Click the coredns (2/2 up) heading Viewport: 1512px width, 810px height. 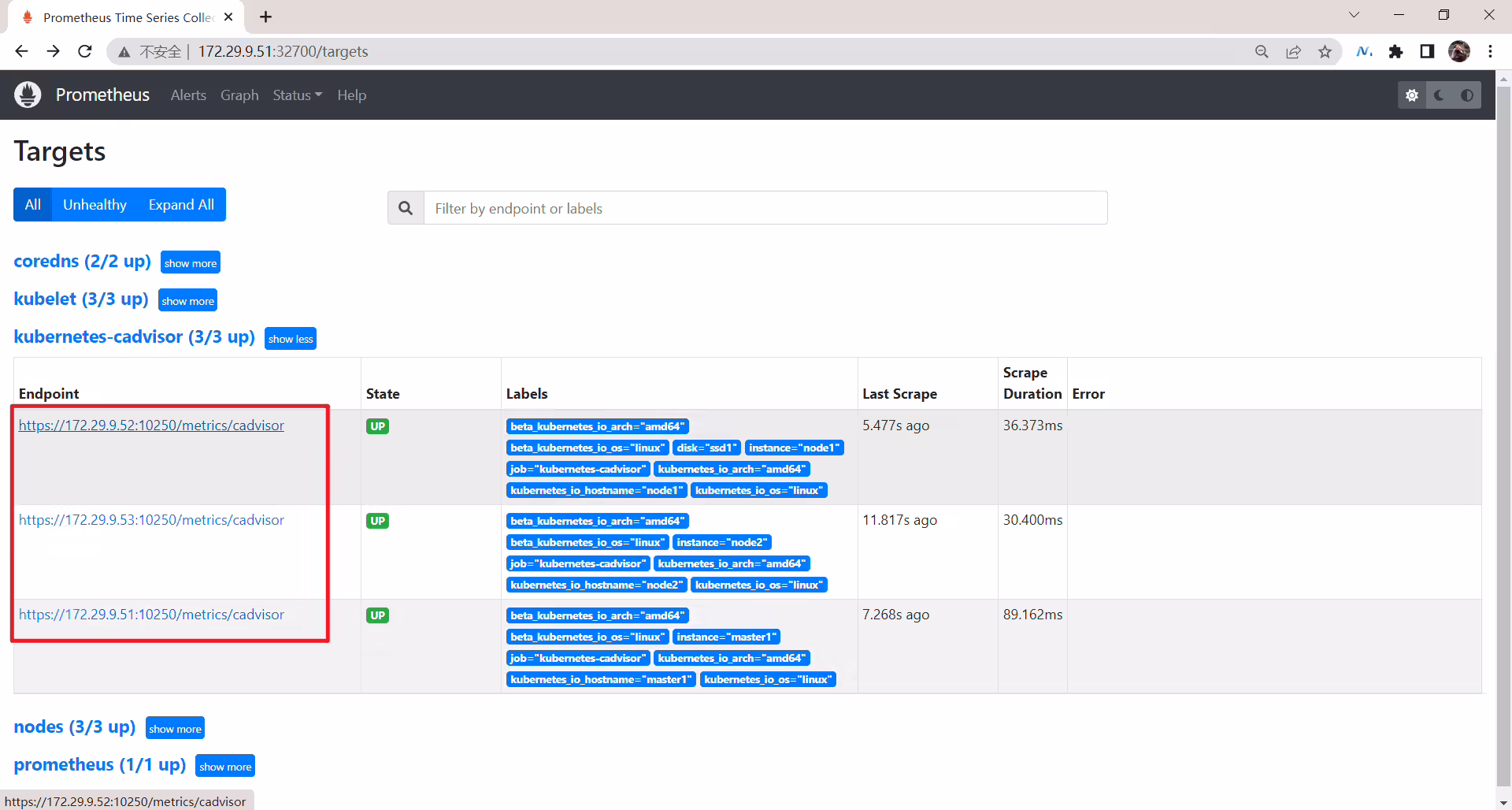coord(82,261)
